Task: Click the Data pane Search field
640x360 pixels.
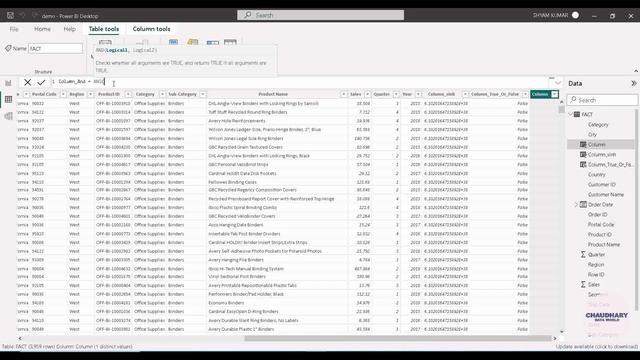Action: pos(602,100)
